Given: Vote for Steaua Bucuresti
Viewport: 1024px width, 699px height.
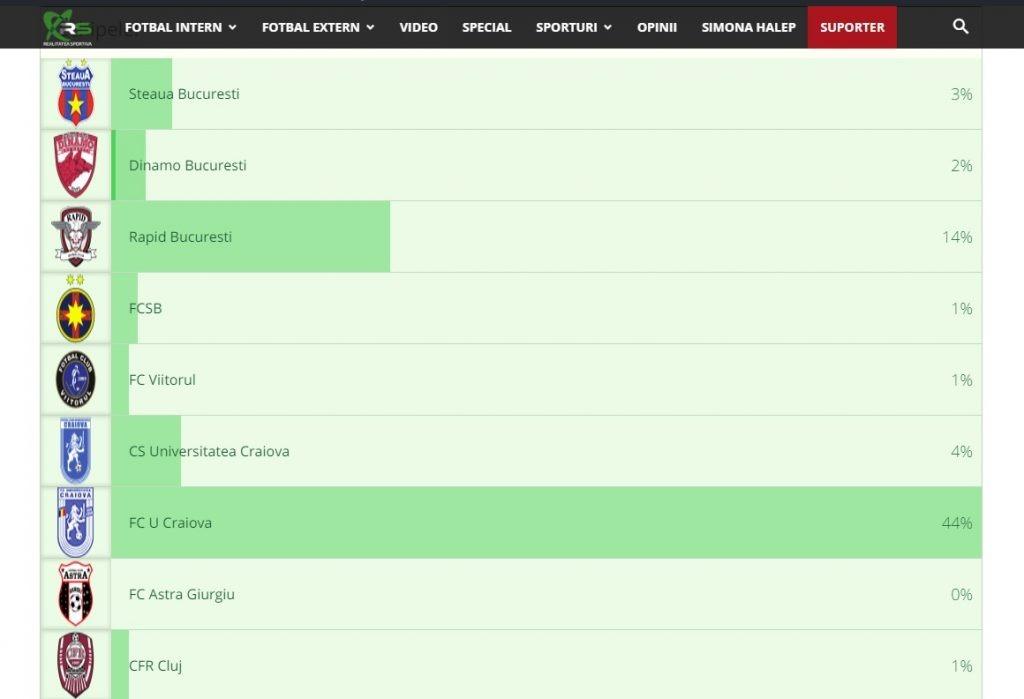Looking at the screenshot, I should click(546, 93).
